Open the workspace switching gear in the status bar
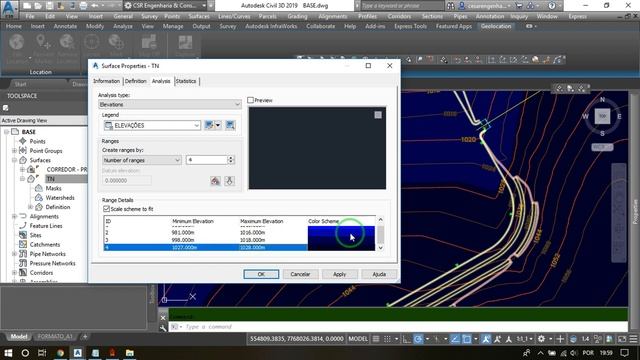Image resolution: width=640 pixels, height=360 pixels. pos(541,339)
